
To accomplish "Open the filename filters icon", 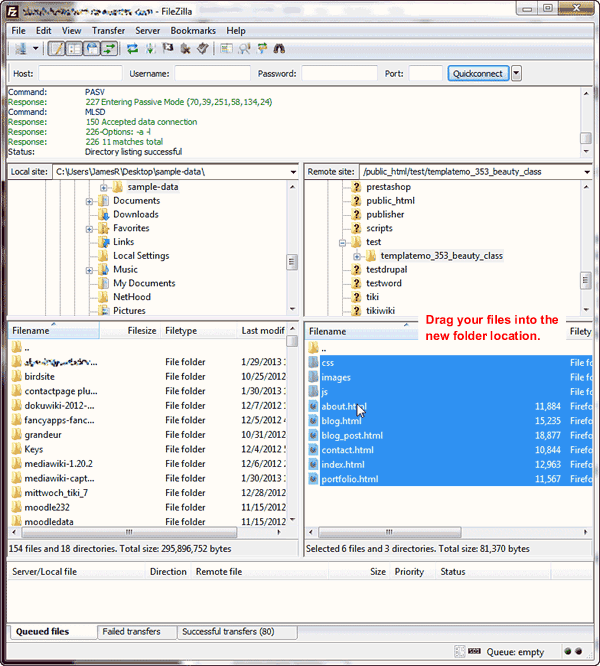I will pyautogui.click(x=227, y=48).
